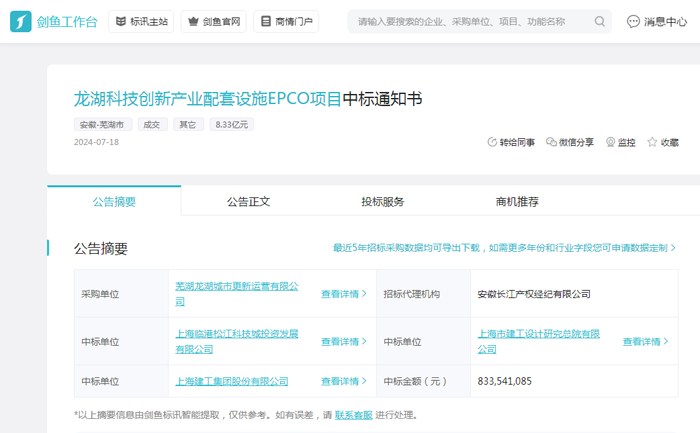Click 转给同事 forward icon
700x433 pixels.
492,142
